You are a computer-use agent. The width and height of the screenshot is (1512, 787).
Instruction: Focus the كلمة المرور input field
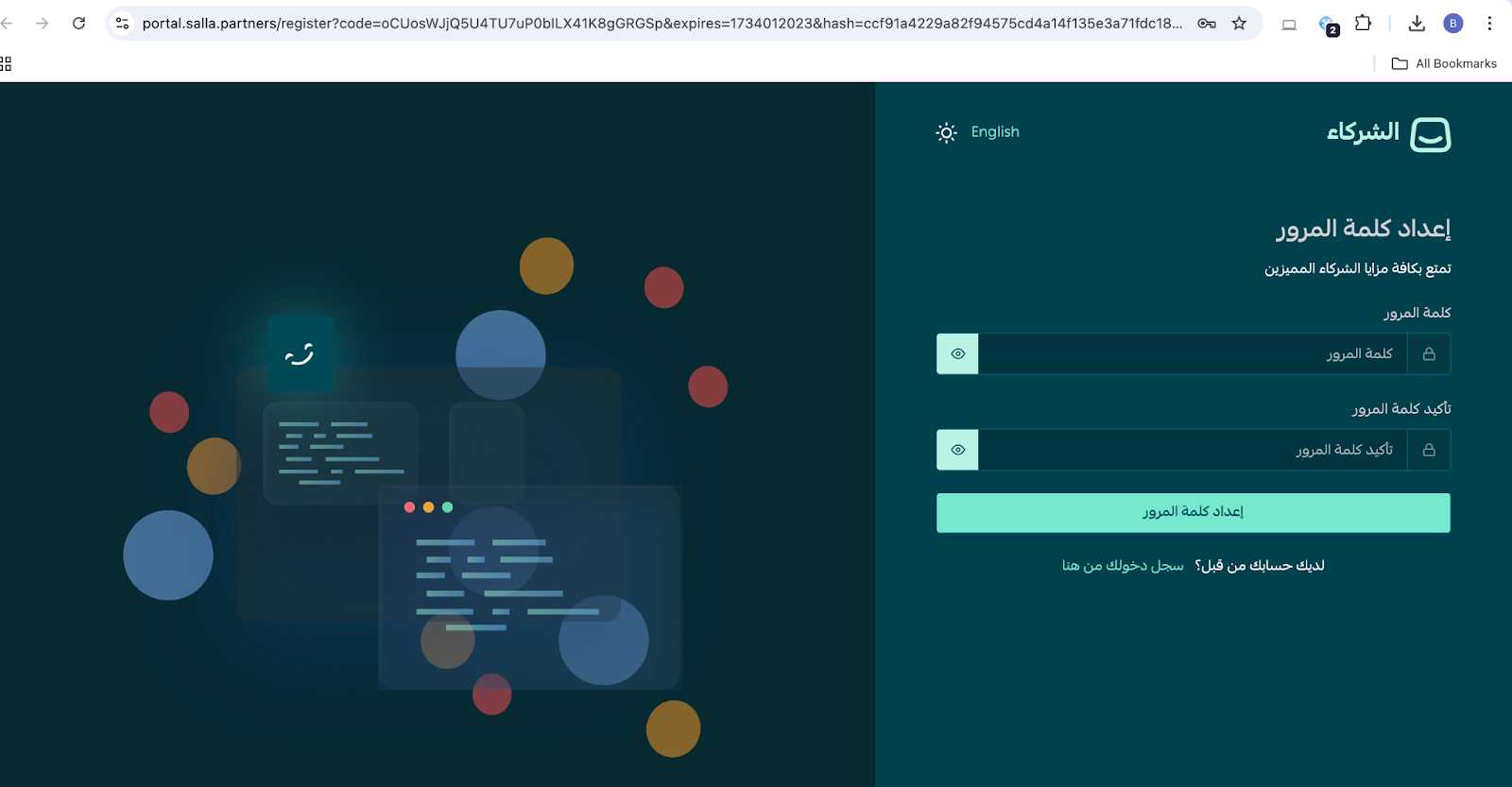coord(1193,354)
